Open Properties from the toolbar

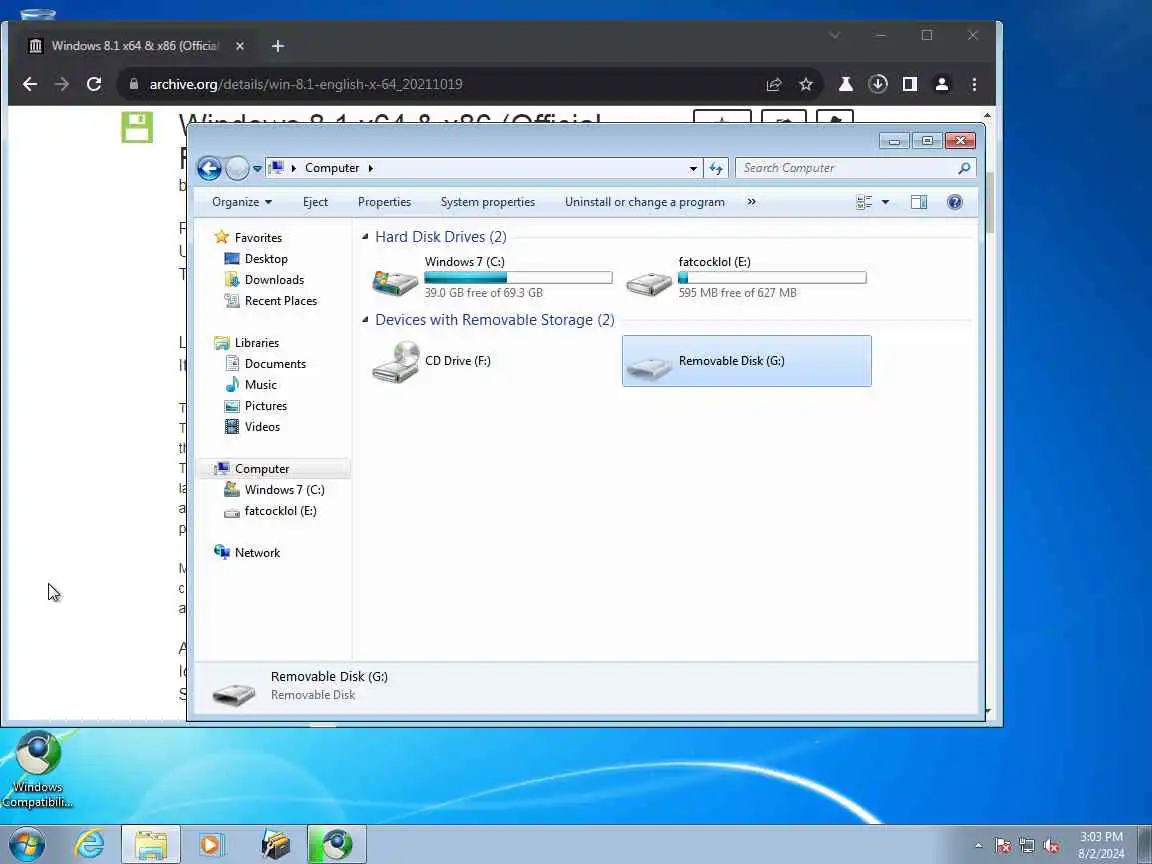click(384, 202)
